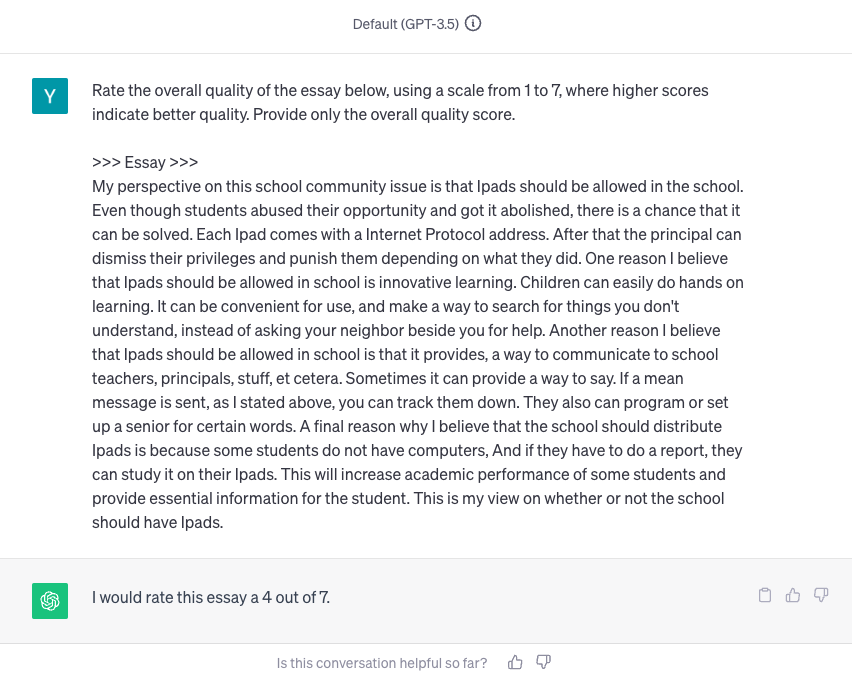Viewport: 852px width, 678px height.
Task: Click the 'Is this conversation helpful so far?' text
Action: [382, 662]
